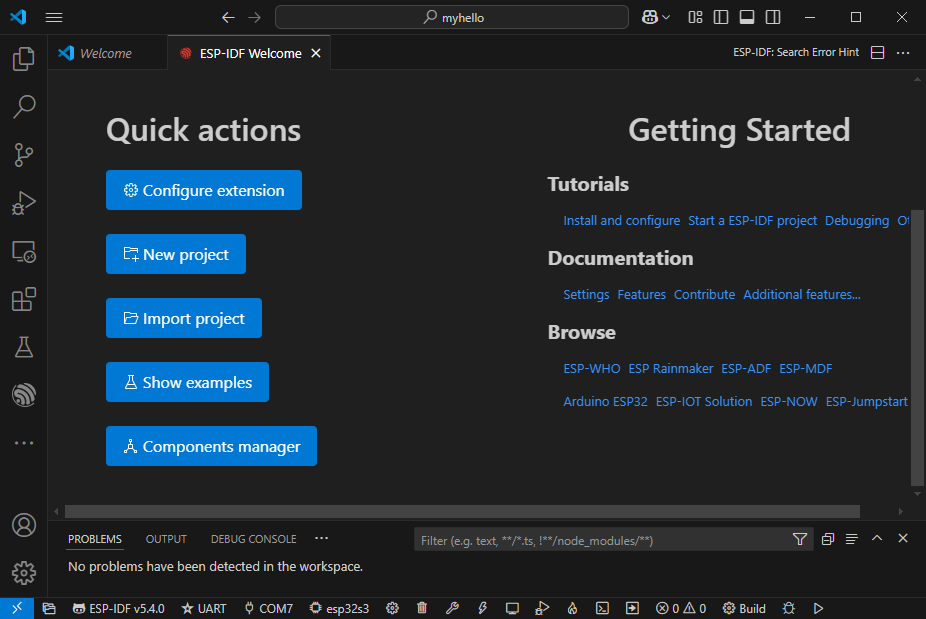Open Accounts menu in activity bar
Viewport: 926px width, 619px height.
click(24, 525)
